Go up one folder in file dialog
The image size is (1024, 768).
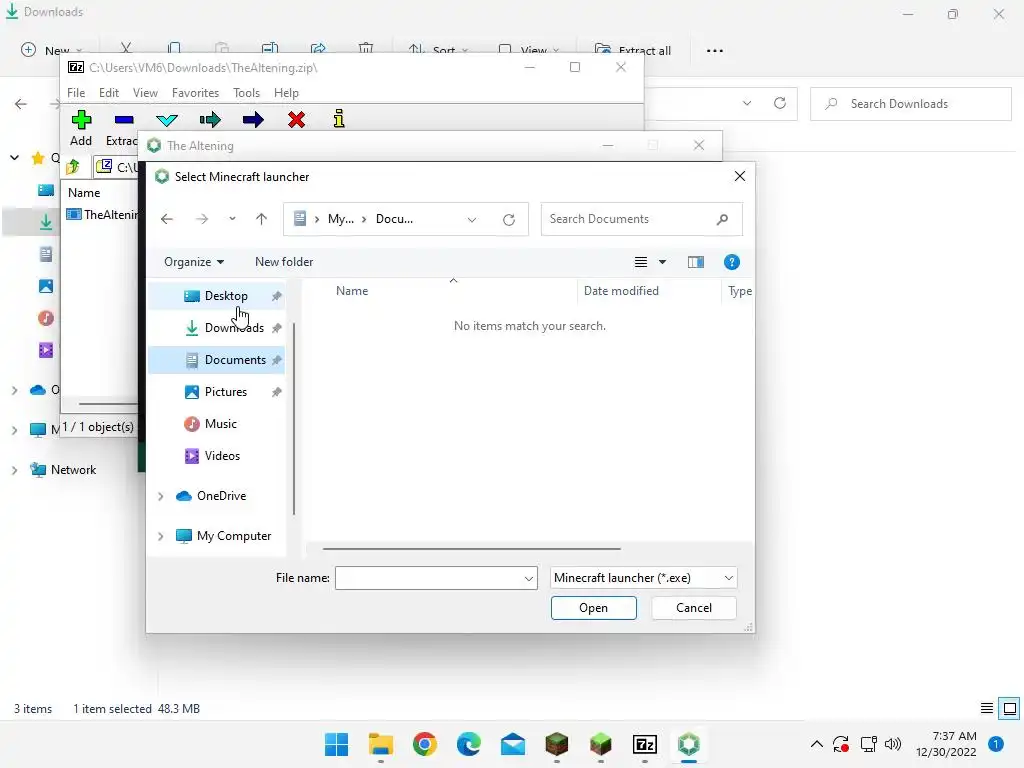[261, 219]
